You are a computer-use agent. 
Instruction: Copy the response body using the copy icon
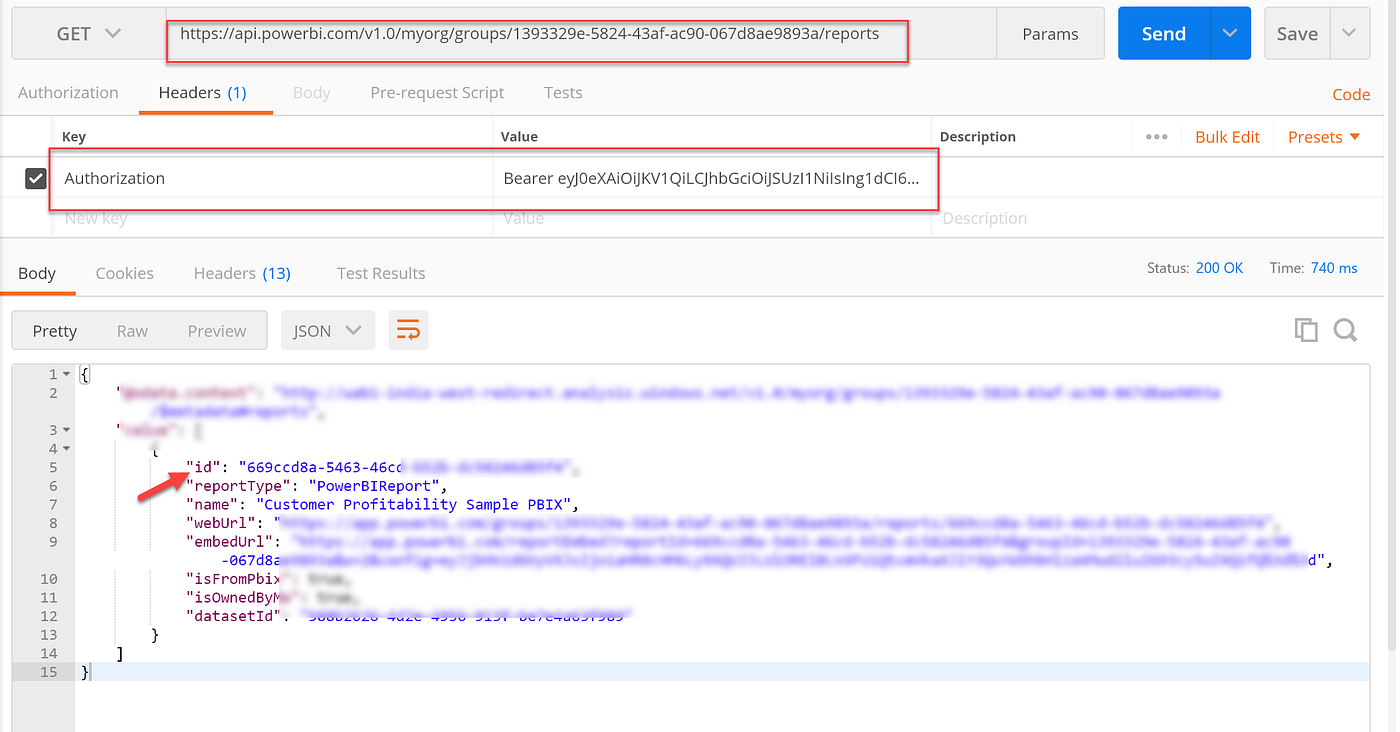(x=1306, y=329)
